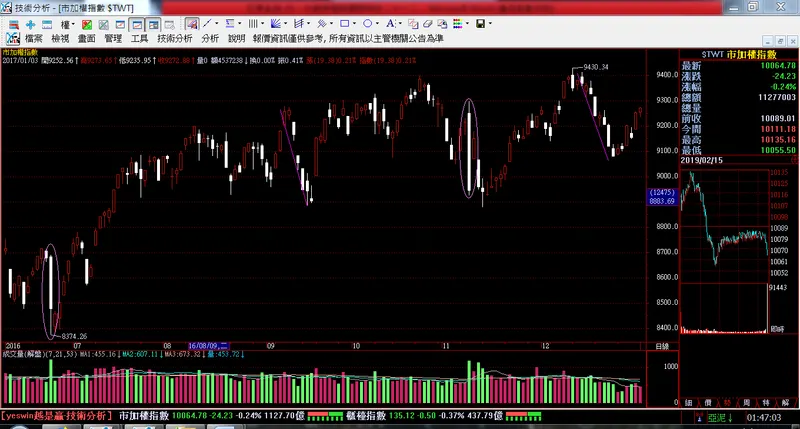Screen dimensions: 800x429
Task: Click the application logo icon beside 檔案
Action: click(13, 38)
